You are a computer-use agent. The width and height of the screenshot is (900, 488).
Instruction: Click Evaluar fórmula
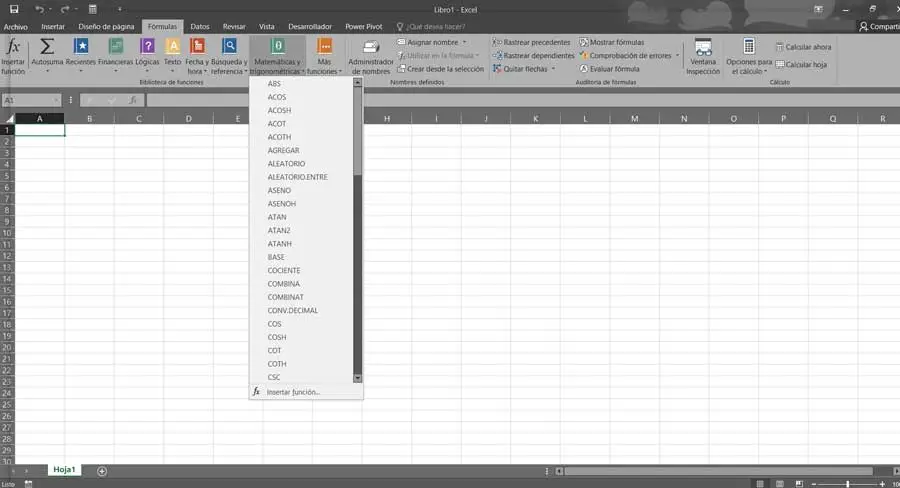(x=609, y=69)
